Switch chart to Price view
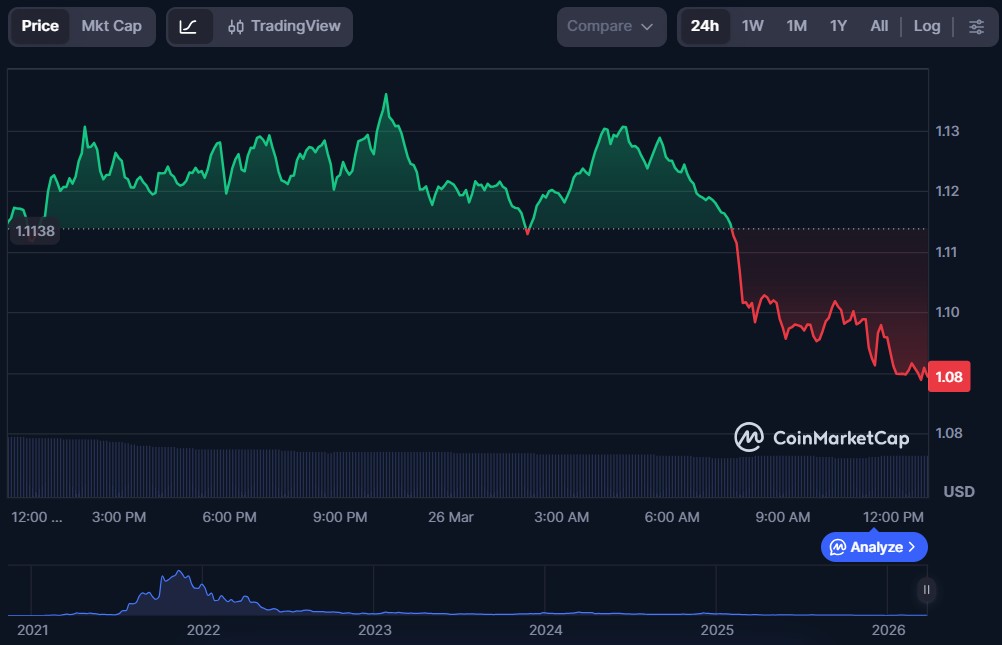Image resolution: width=1002 pixels, height=645 pixels. pos(40,26)
